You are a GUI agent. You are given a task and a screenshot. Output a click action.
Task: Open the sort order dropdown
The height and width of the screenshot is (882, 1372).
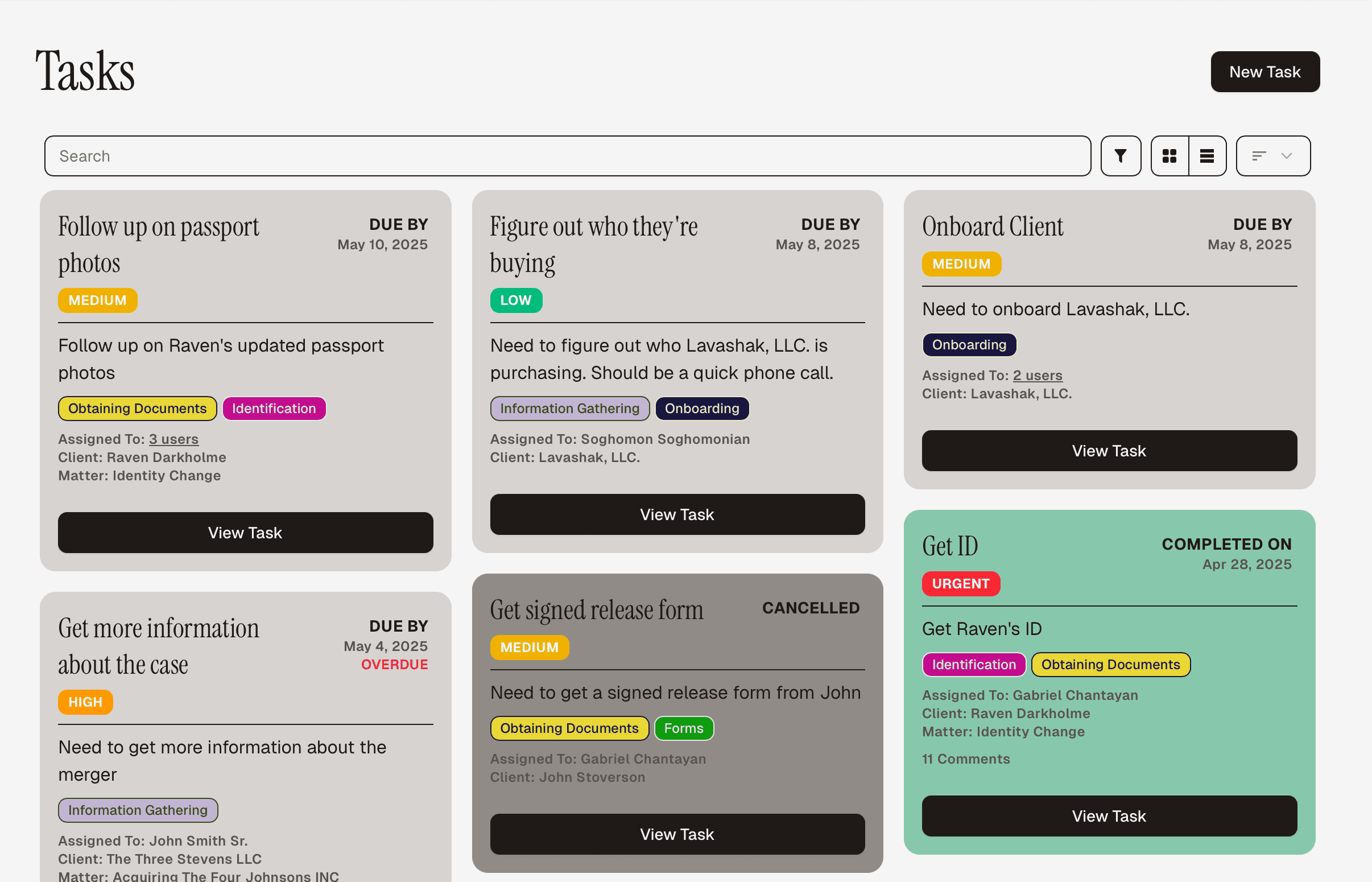[1273, 156]
